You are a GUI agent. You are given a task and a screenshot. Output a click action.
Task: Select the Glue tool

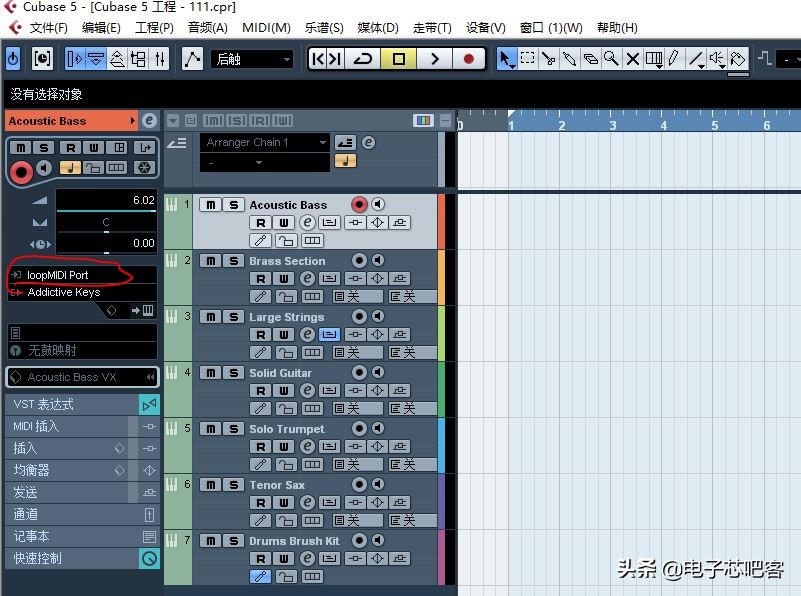pyautogui.click(x=569, y=59)
